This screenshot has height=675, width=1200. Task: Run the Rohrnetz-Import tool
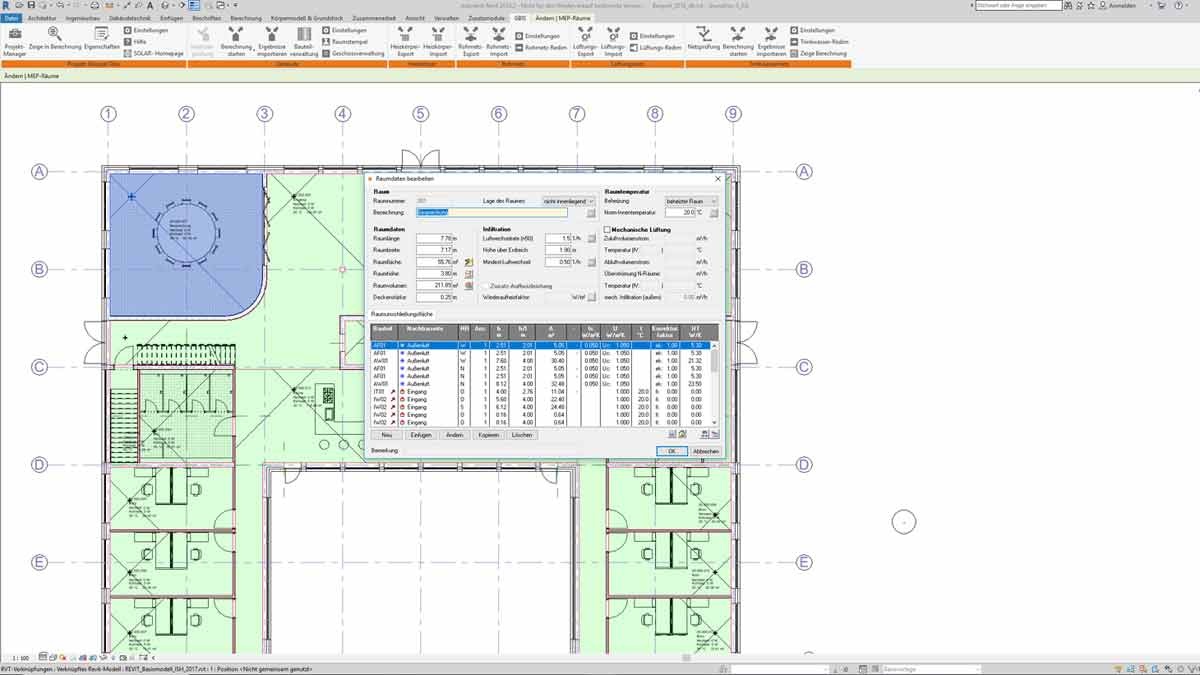point(500,40)
